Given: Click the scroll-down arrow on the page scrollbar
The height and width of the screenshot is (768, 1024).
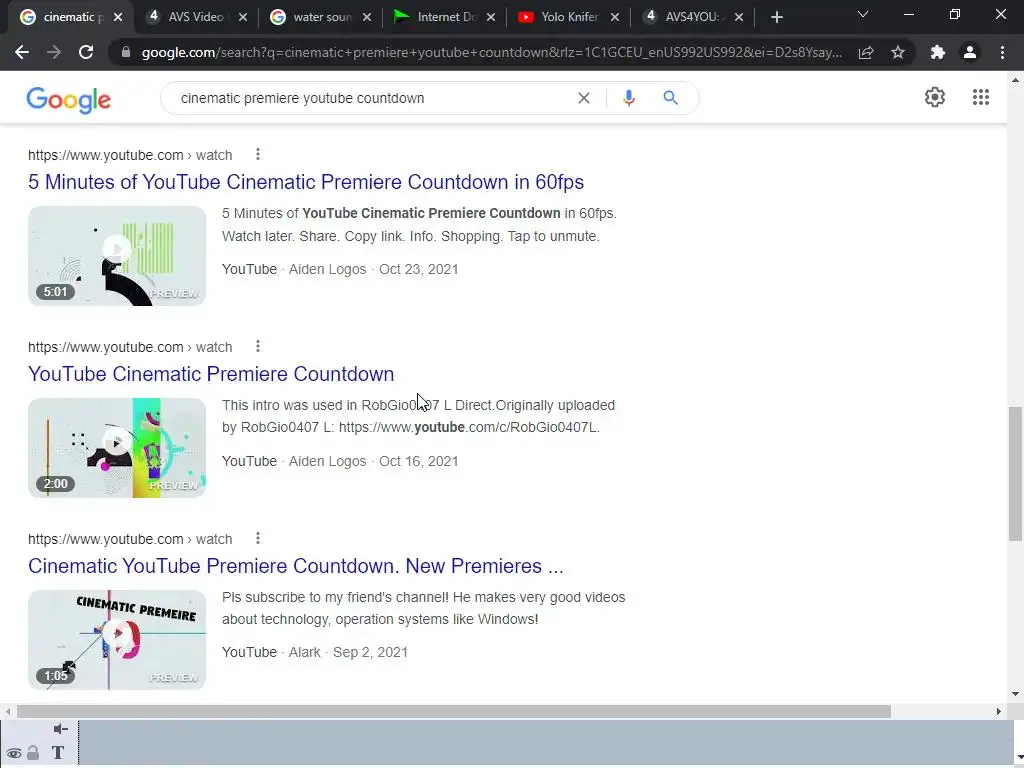Looking at the screenshot, I should click(x=1015, y=694).
